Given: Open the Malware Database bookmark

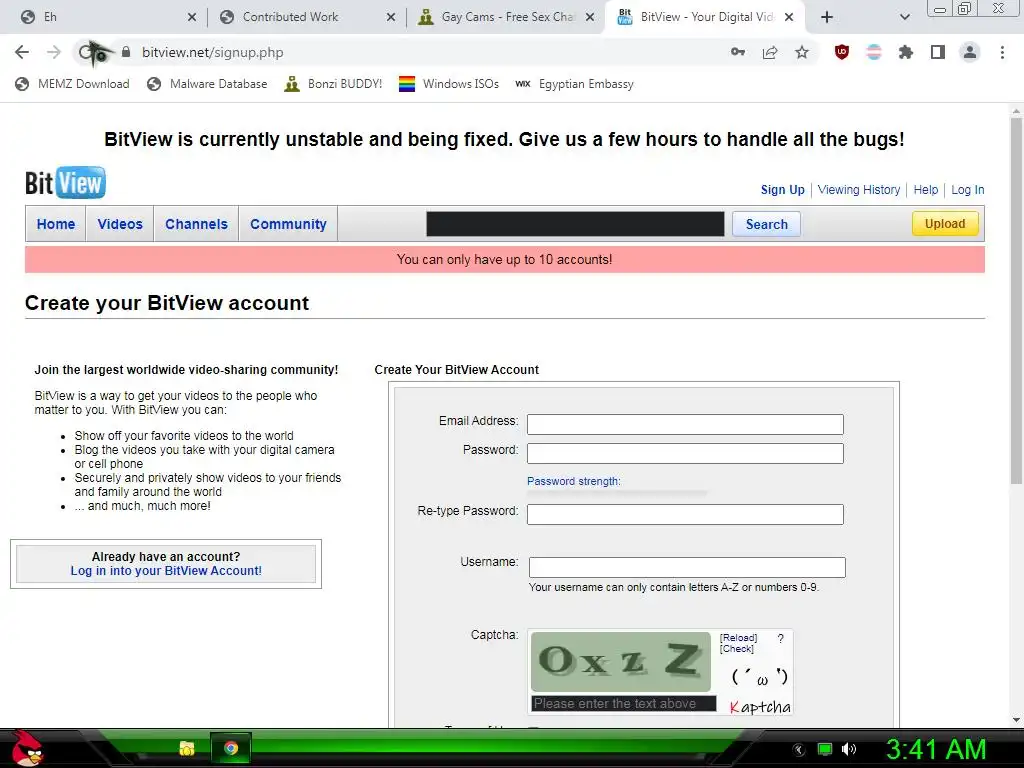Looking at the screenshot, I should click(x=207, y=84).
